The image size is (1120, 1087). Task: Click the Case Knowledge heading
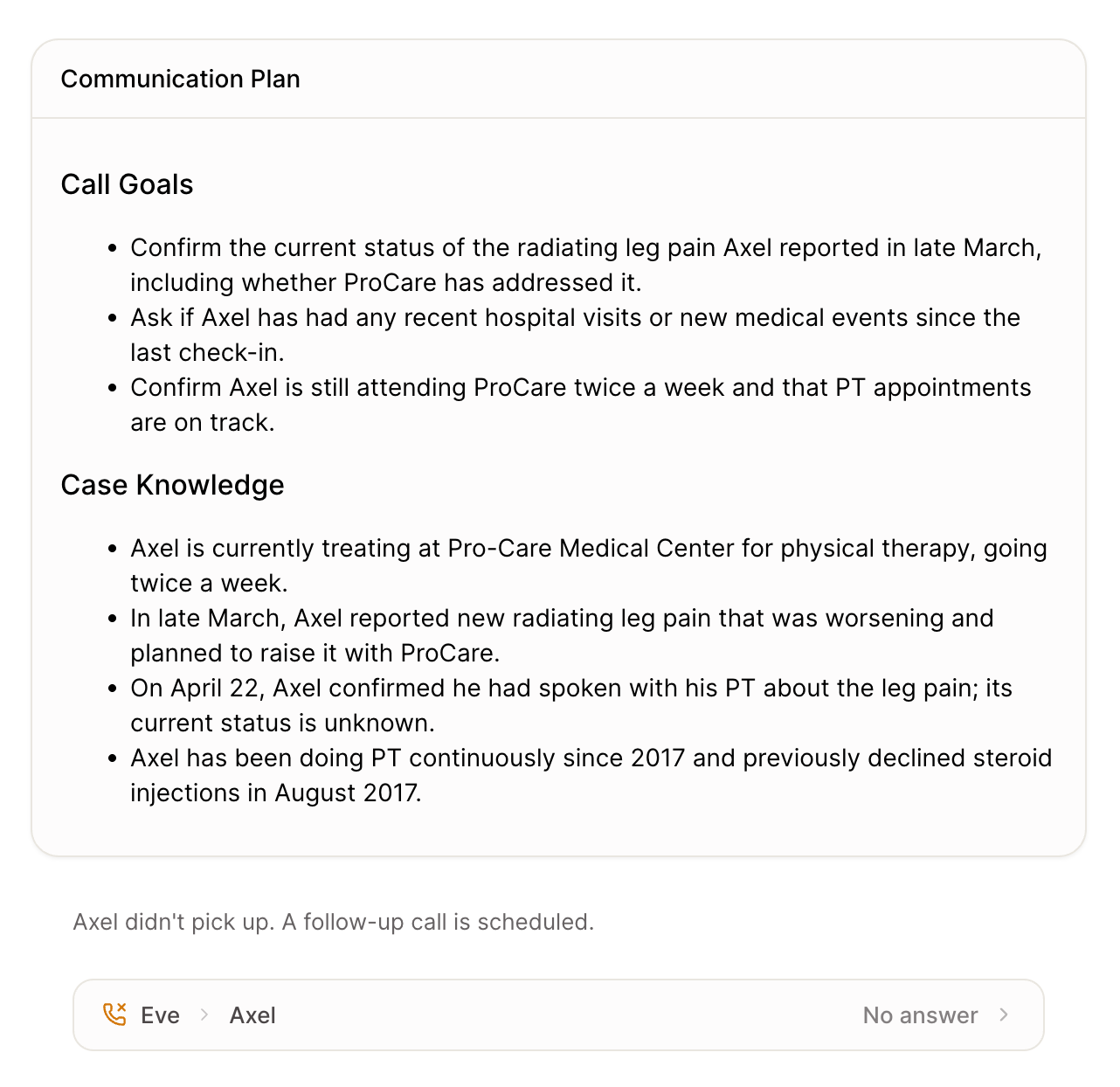point(172,485)
